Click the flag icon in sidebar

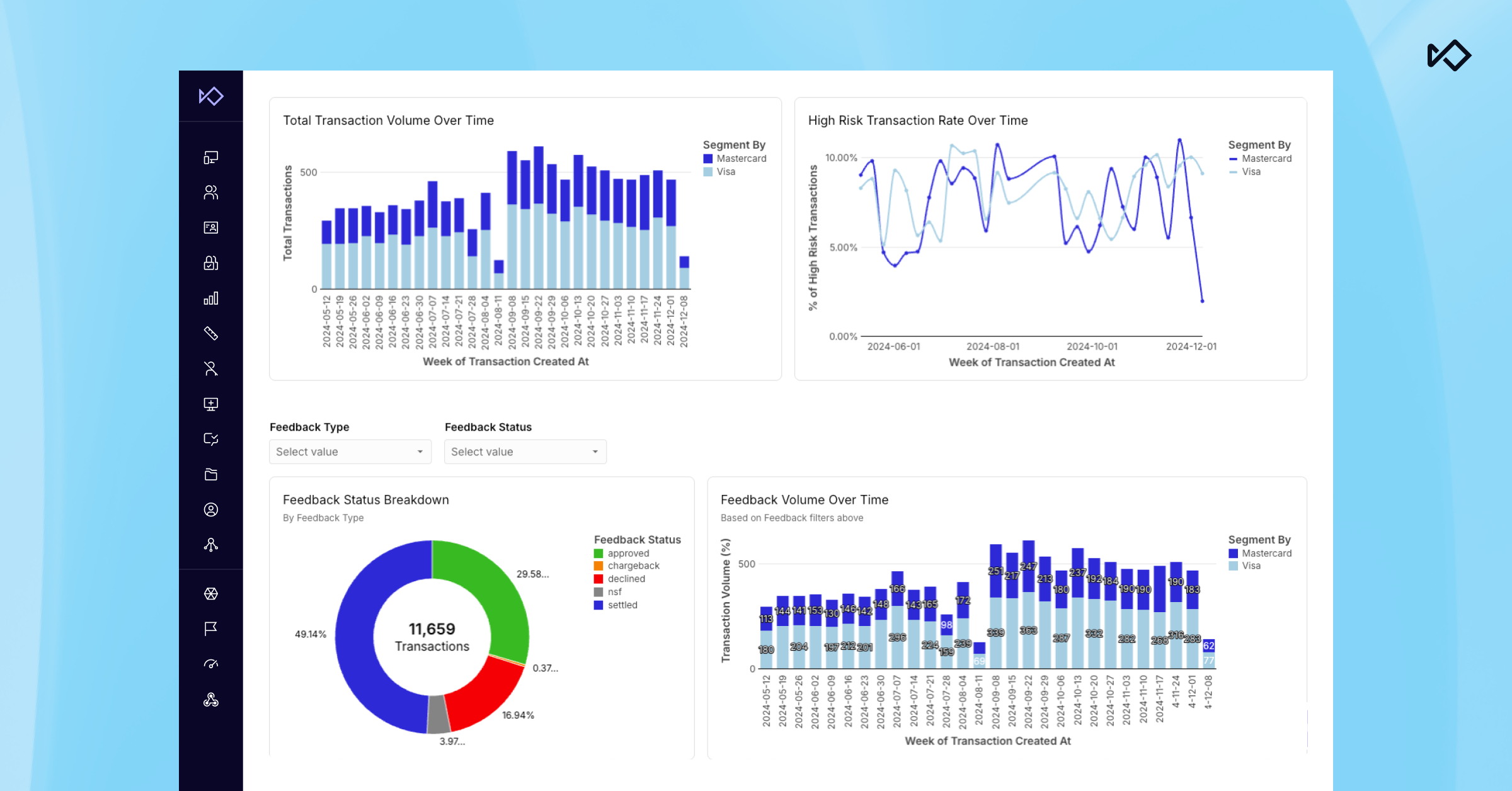click(211, 629)
